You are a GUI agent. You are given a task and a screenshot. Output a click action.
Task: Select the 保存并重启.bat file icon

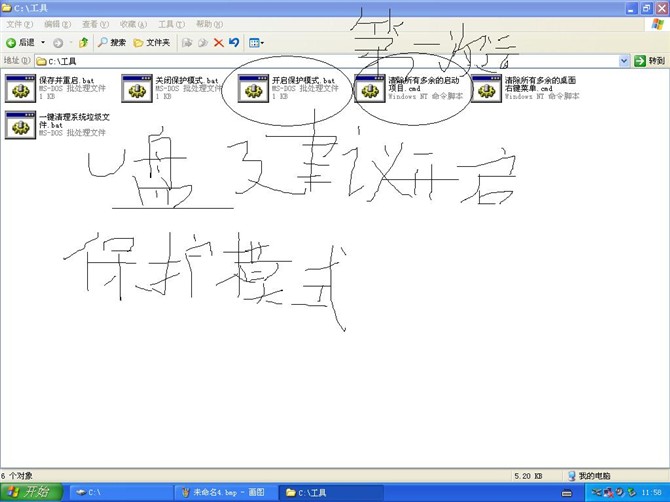tap(20, 88)
